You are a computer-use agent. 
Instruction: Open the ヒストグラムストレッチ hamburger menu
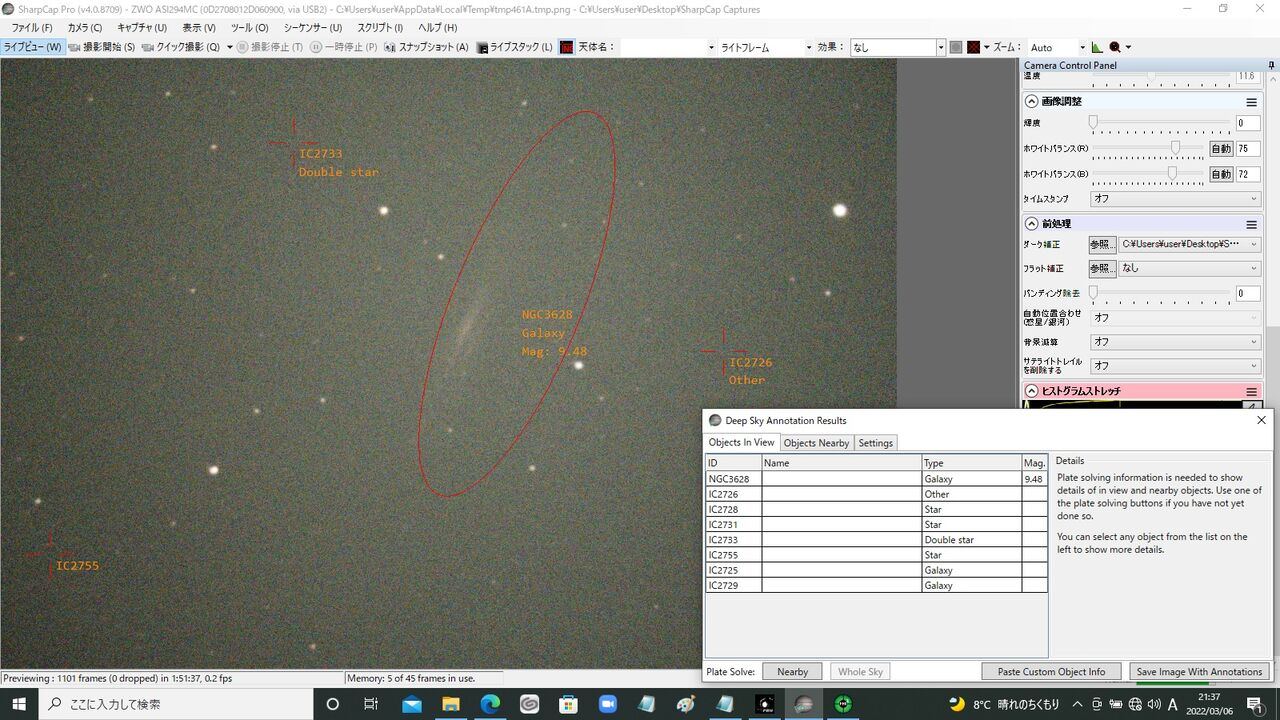1251,392
